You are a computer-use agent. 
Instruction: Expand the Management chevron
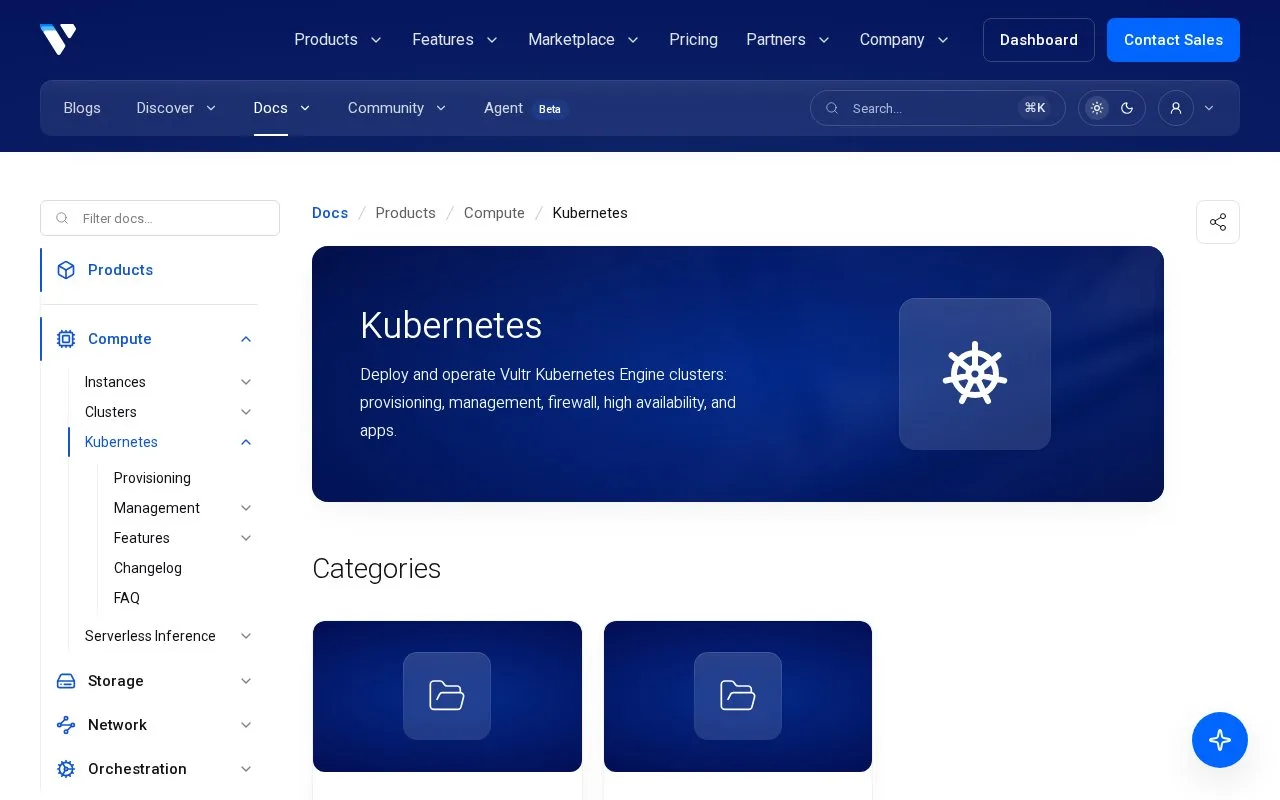246,508
